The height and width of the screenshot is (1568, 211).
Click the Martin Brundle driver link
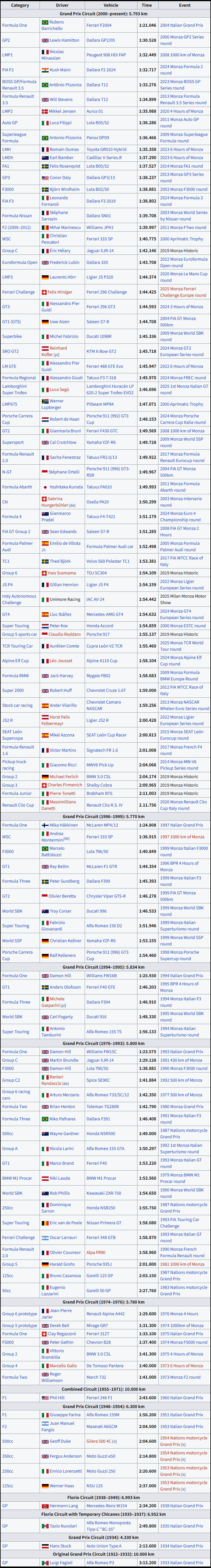(x=64, y=1060)
